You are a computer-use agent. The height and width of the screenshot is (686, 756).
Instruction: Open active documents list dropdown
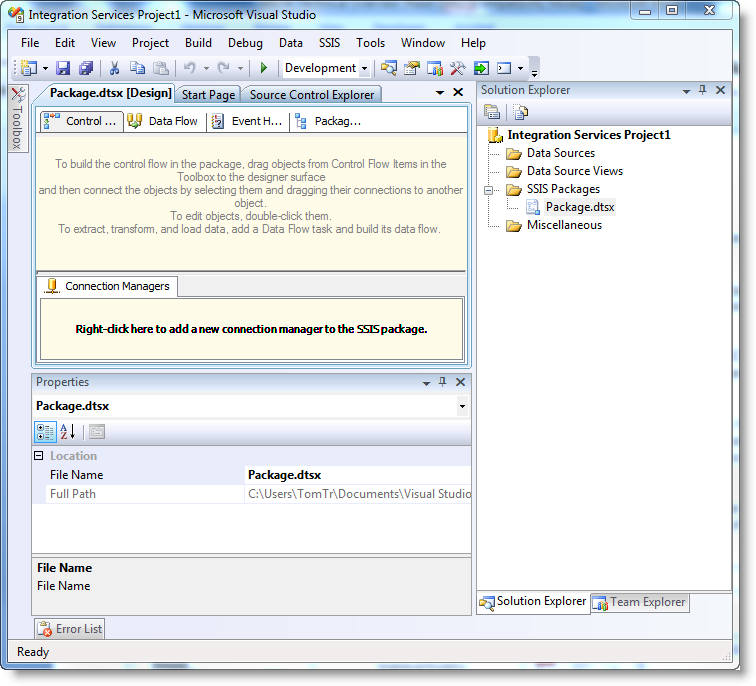click(440, 92)
